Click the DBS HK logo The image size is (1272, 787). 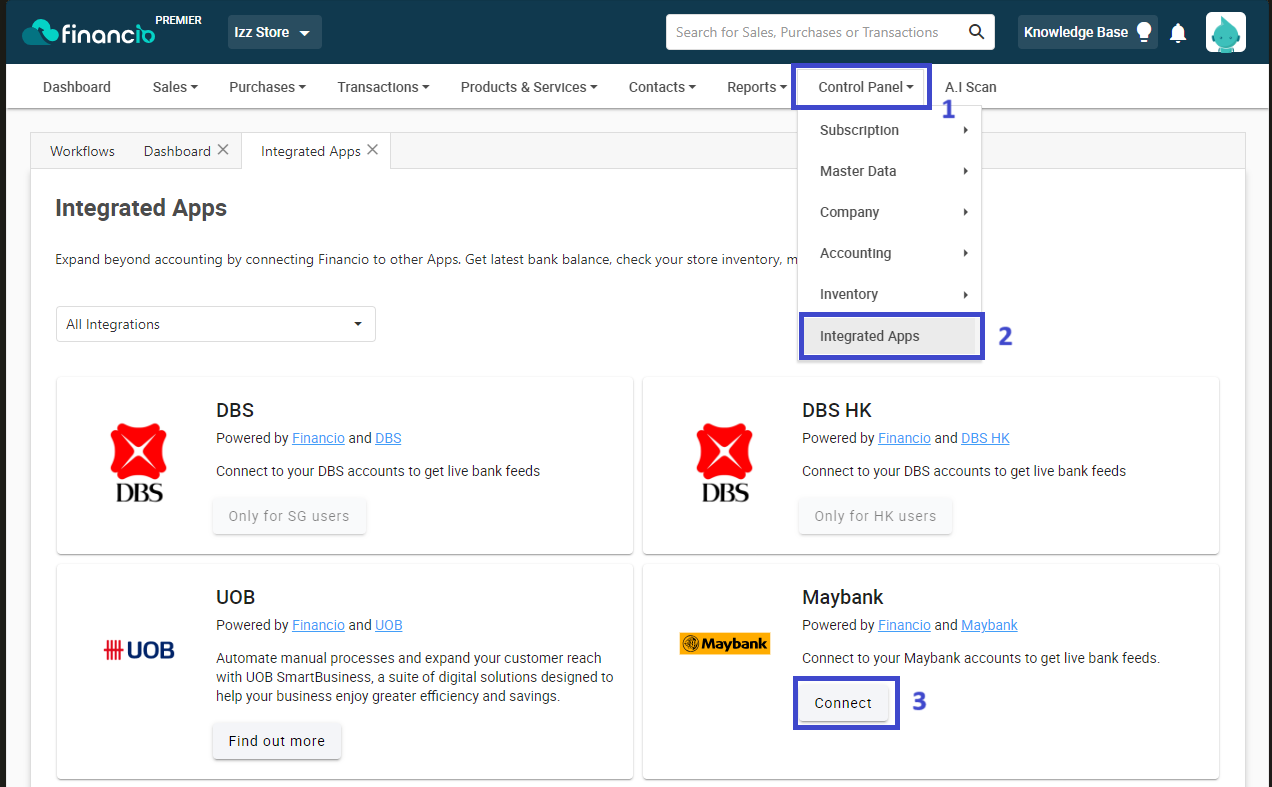[725, 462]
